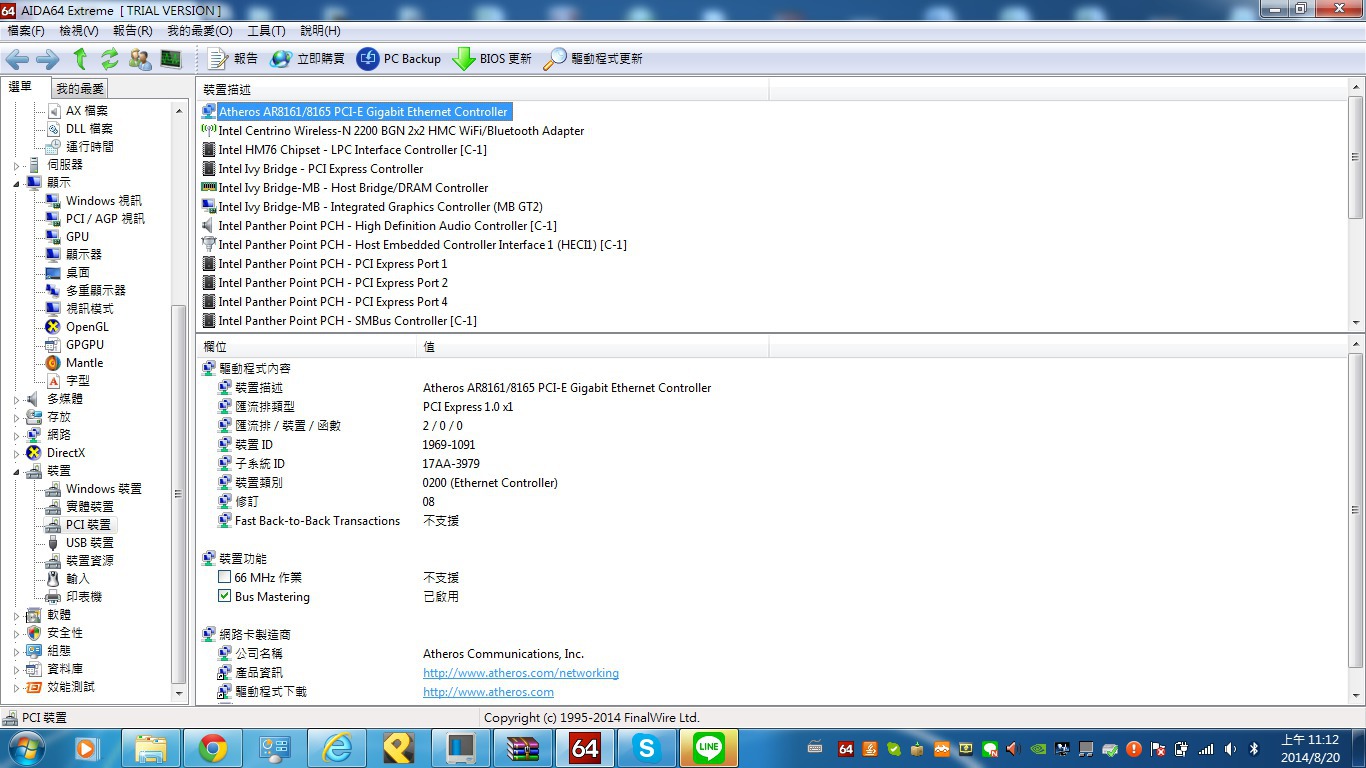Open PC Backup from the toolbar
This screenshot has width=1366, height=768.
click(399, 59)
